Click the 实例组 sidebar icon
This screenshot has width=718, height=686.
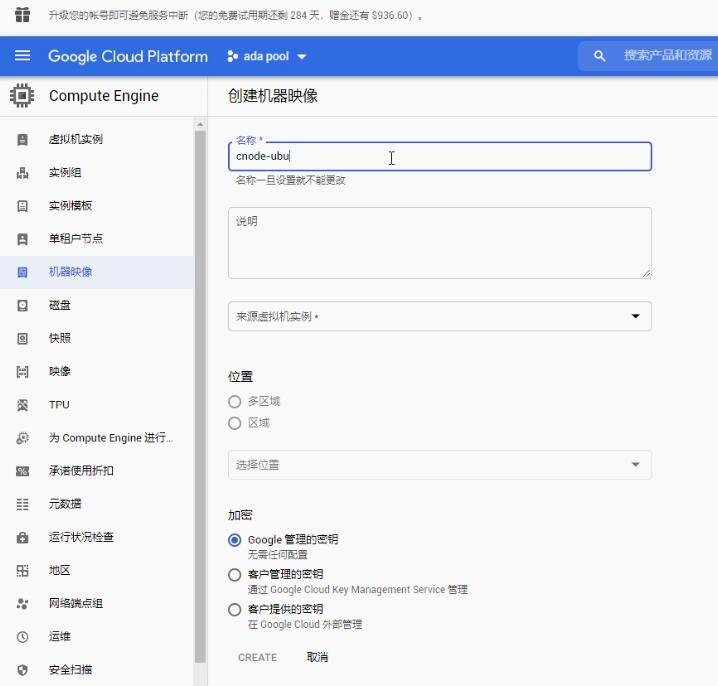click(22, 173)
